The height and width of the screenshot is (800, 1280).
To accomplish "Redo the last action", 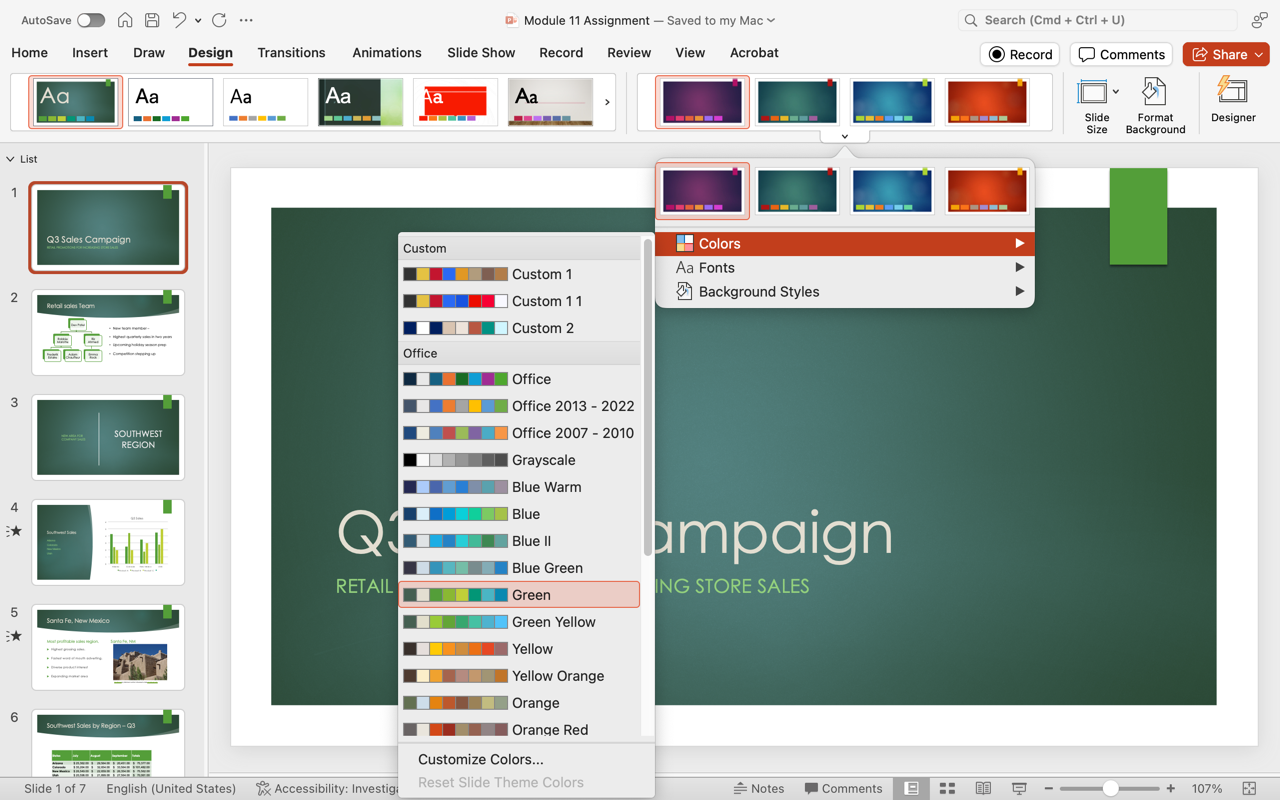I will click(219, 20).
